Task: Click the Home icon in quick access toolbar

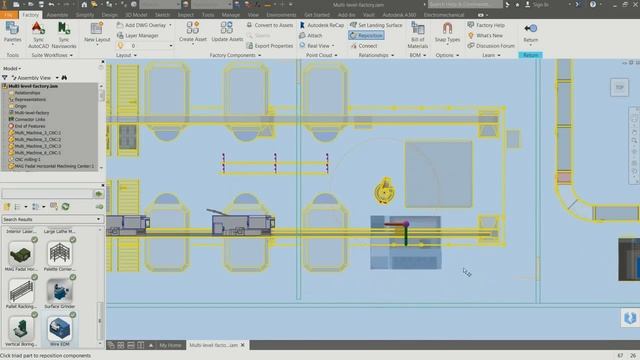Action: [x=84, y=4]
